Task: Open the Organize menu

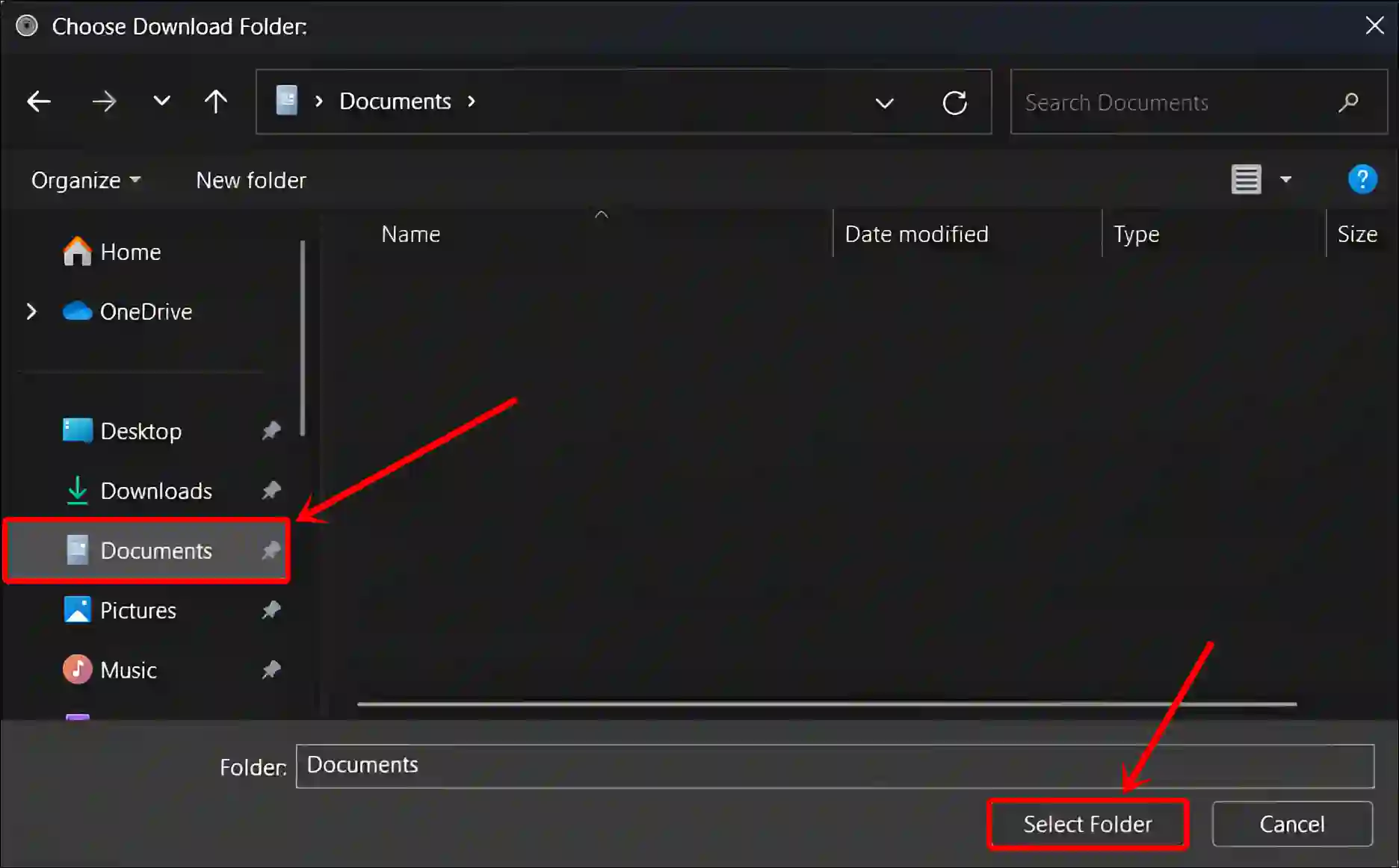Action: [x=85, y=180]
